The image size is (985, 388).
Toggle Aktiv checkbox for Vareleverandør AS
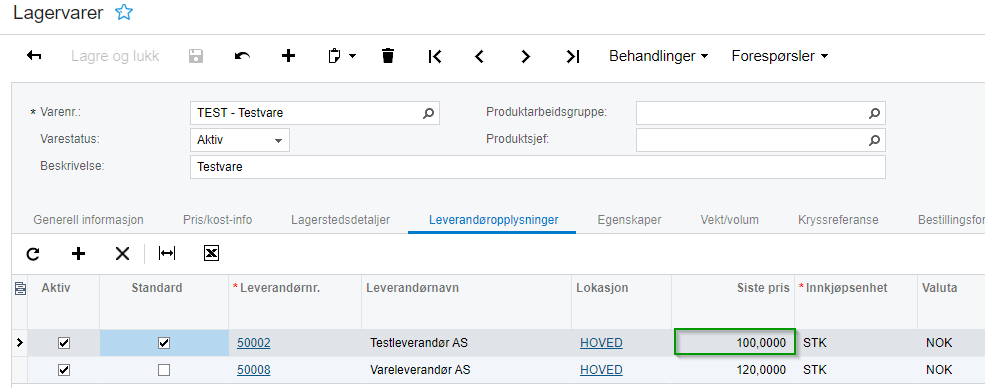(x=63, y=370)
